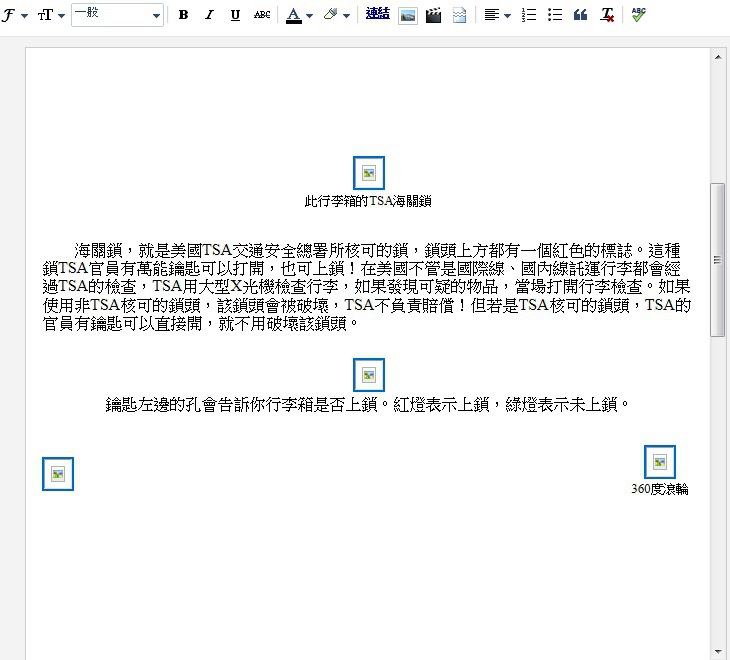The height and width of the screenshot is (660, 730).
Task: Click in the paragraph starting 海關鎖，就是美國TSA
Action: pos(367,286)
